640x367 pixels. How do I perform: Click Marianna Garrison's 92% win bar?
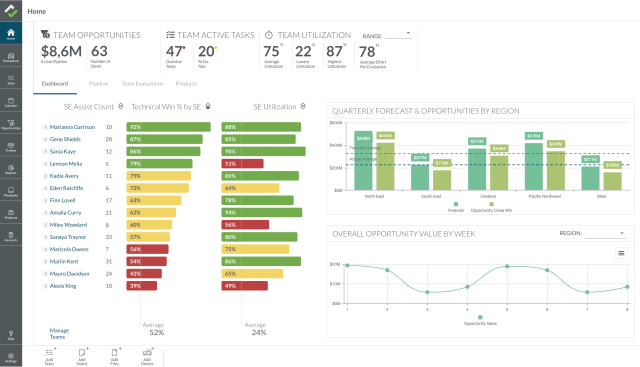click(x=169, y=127)
